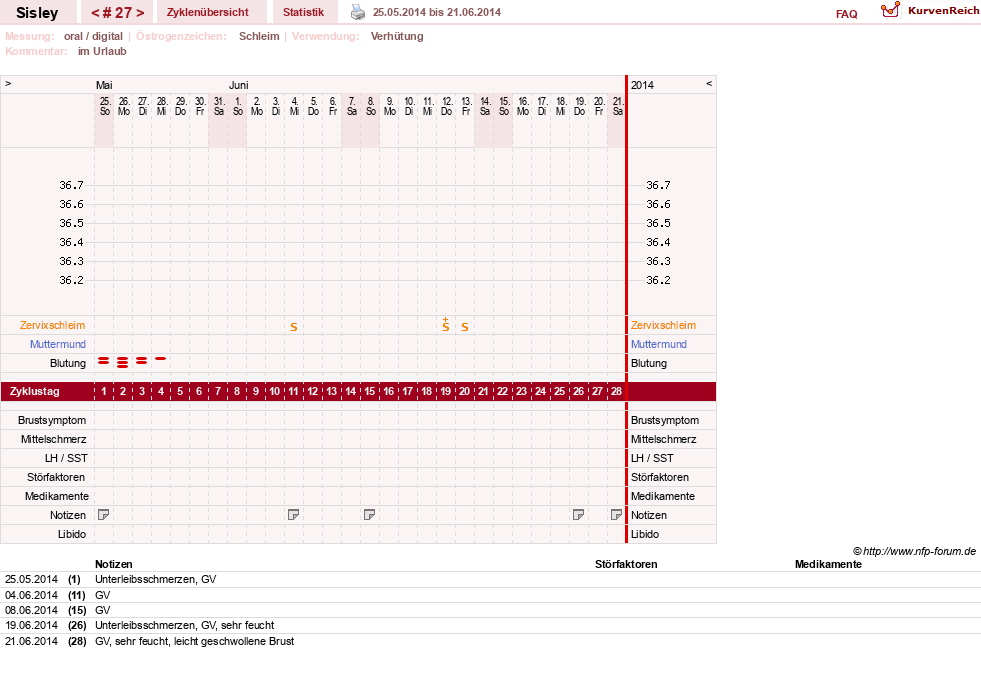Click the left Zervixschleim row label
Viewport: 981px width, 683px height.
point(53,325)
